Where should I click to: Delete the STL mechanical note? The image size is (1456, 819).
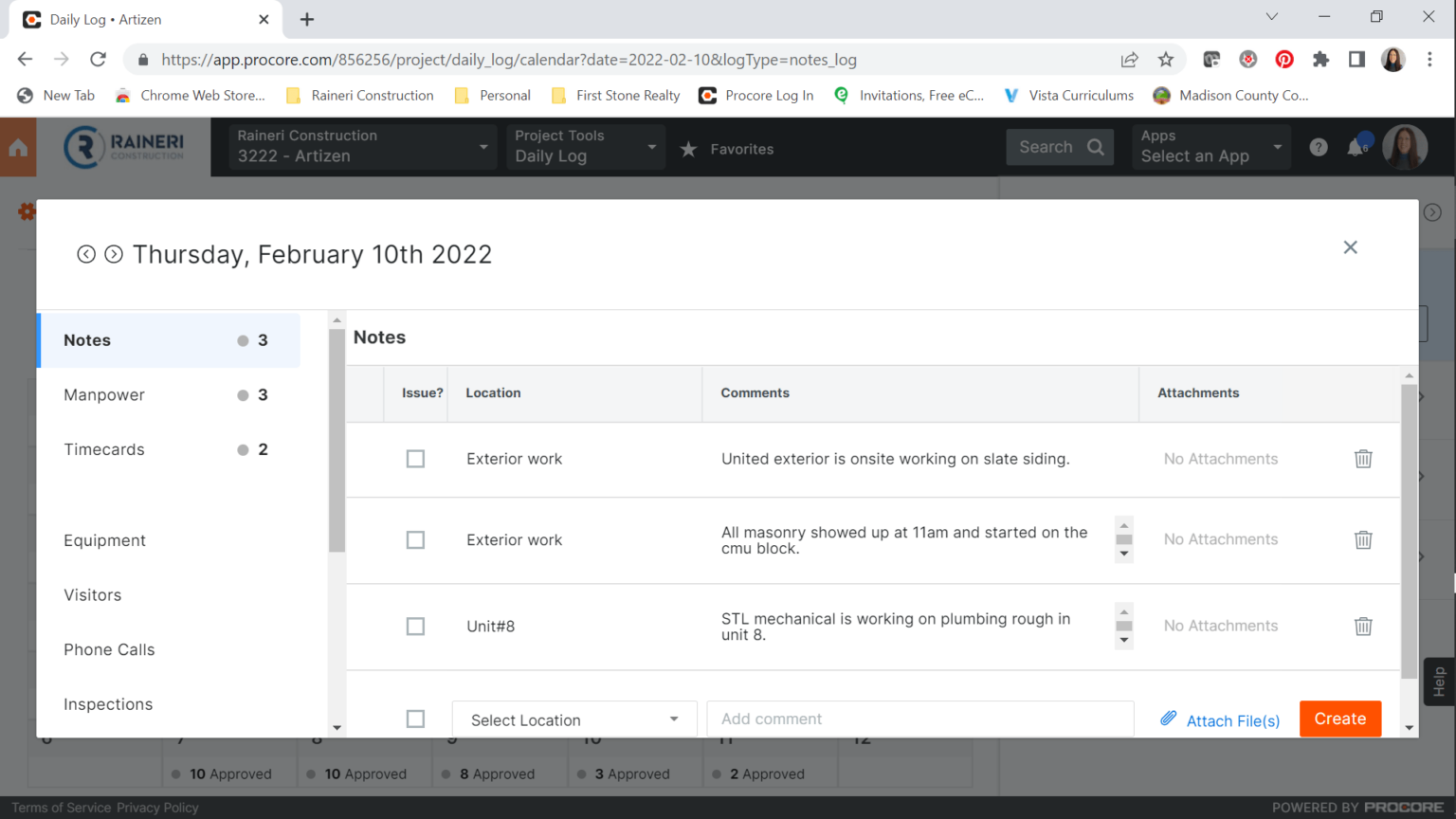coord(1363,627)
